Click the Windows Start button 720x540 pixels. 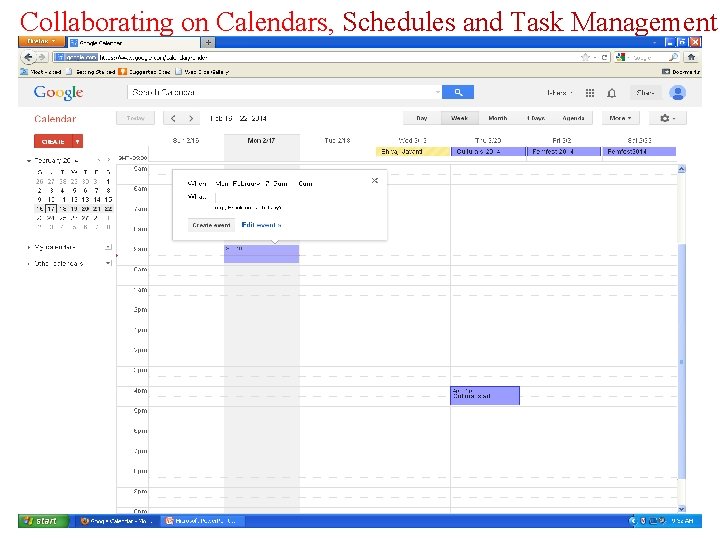click(x=44, y=521)
